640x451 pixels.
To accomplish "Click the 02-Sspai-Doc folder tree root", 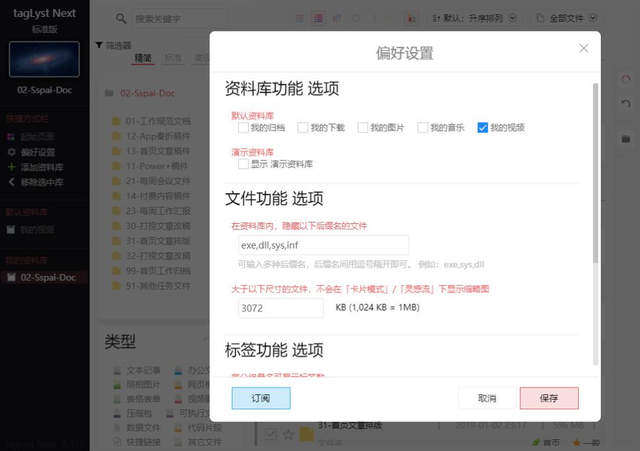I will pyautogui.click(x=147, y=93).
